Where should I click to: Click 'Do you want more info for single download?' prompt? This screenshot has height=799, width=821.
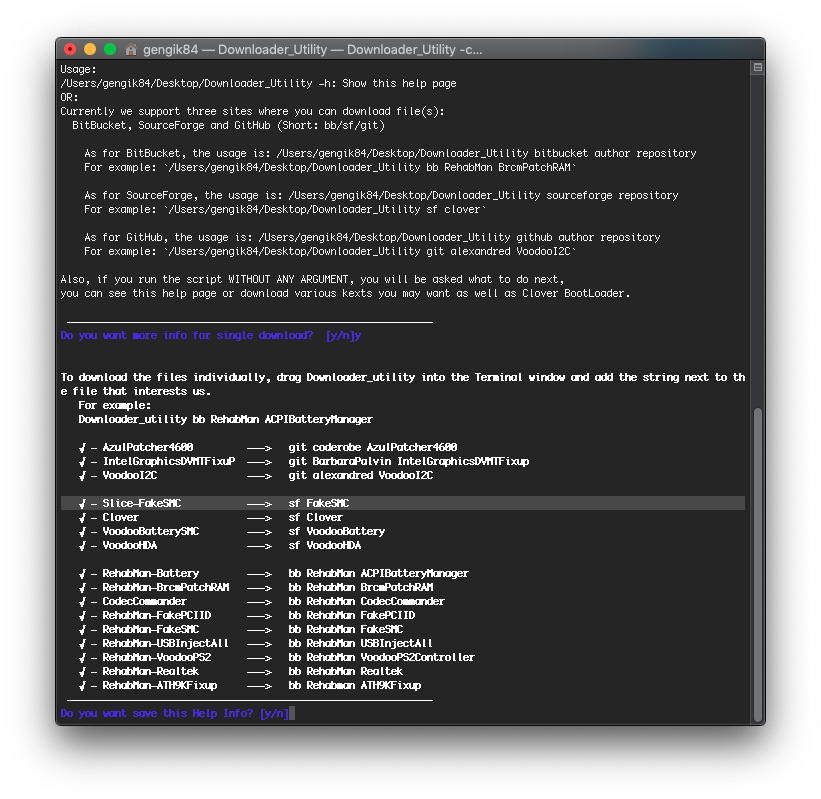tap(210, 335)
